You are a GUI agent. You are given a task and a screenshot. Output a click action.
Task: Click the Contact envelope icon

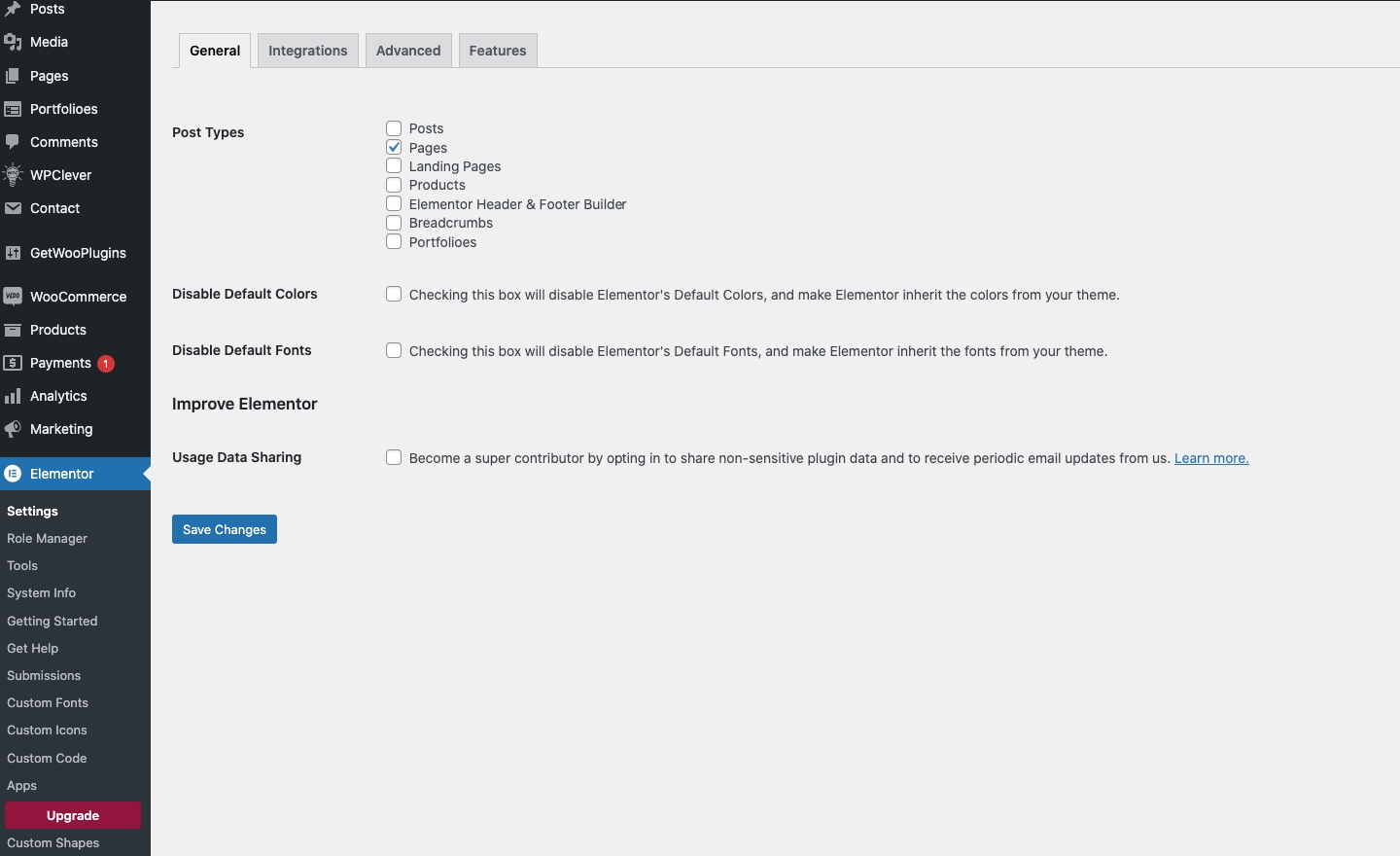click(13, 208)
